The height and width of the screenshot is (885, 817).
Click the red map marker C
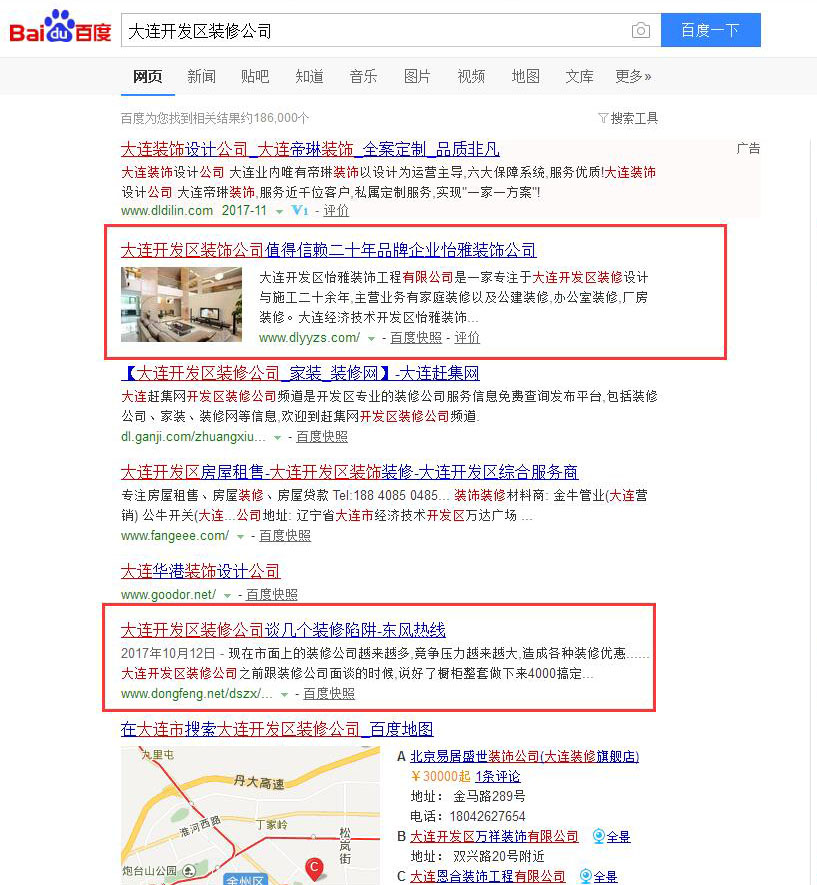pos(314,868)
